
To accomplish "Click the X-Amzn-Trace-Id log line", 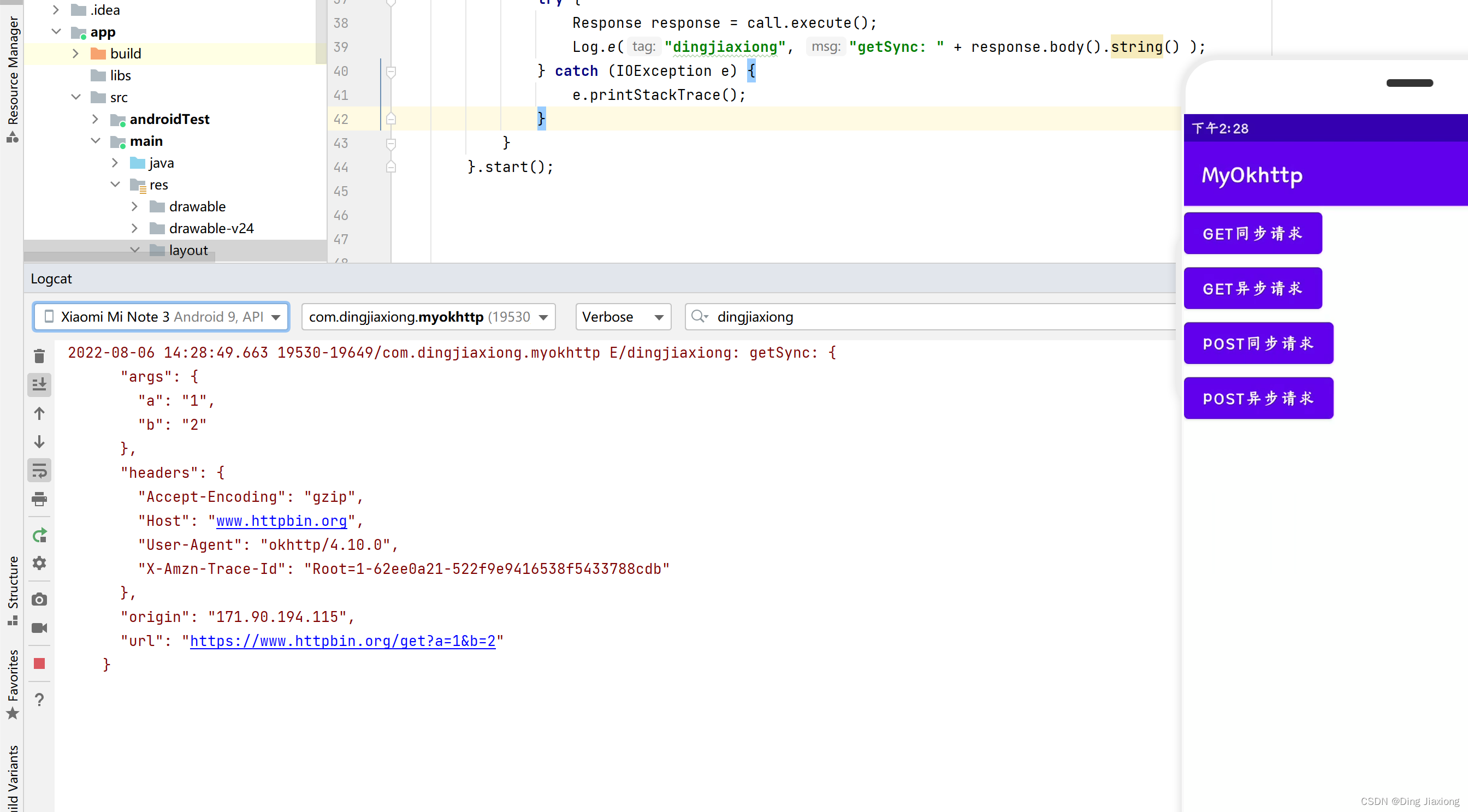I will click(x=404, y=568).
